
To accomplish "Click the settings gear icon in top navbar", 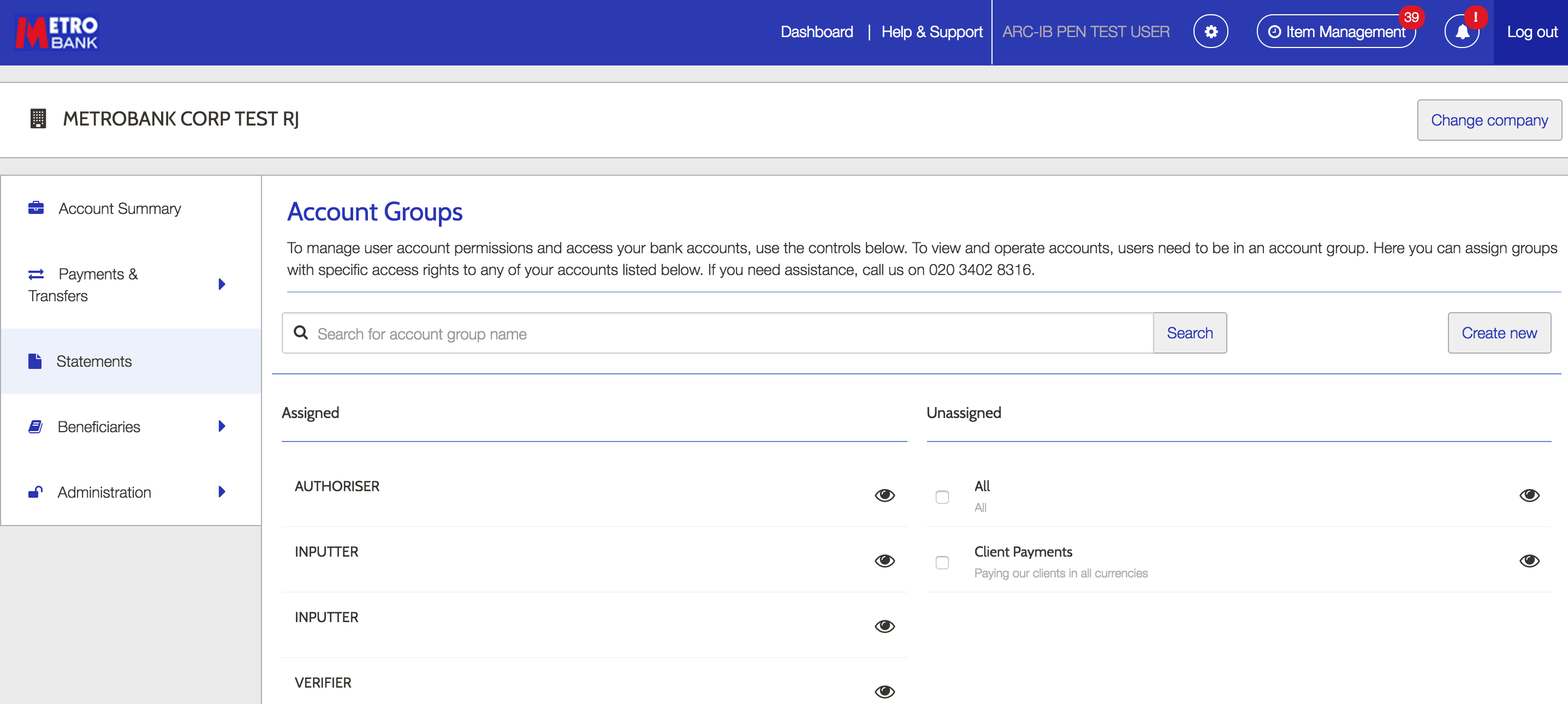I will click(x=1211, y=32).
